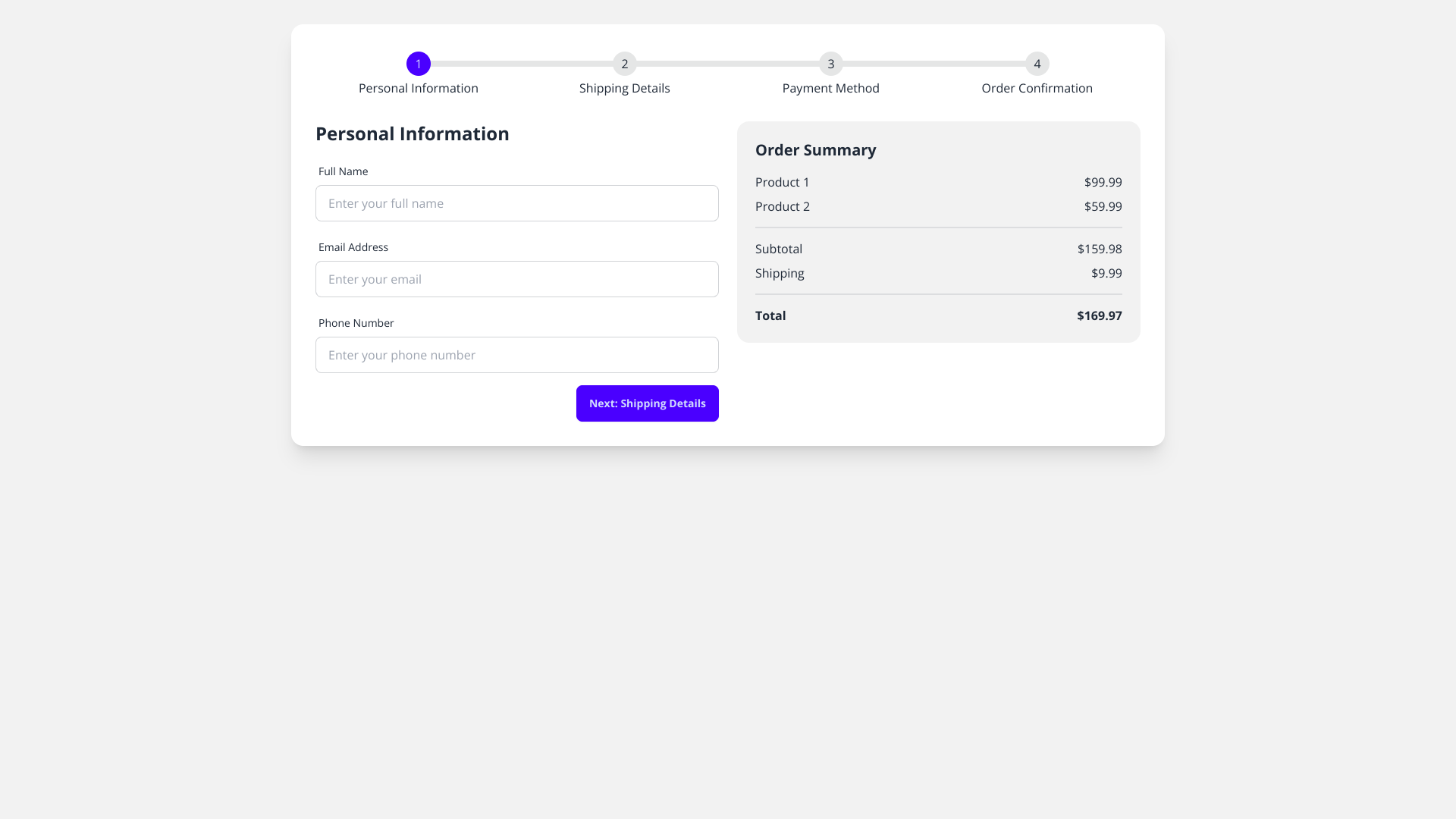Click step 1 circle indicator
The height and width of the screenshot is (819, 1456).
click(419, 64)
